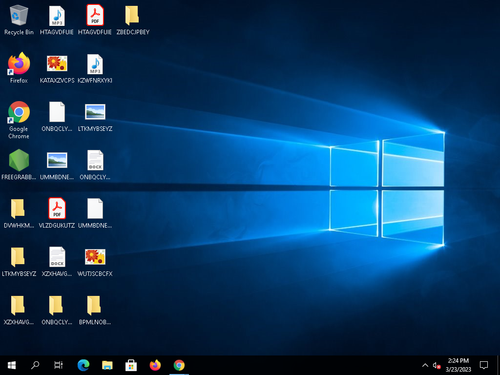Open the Windows Start menu
500x375 pixels.
[x=12, y=365]
